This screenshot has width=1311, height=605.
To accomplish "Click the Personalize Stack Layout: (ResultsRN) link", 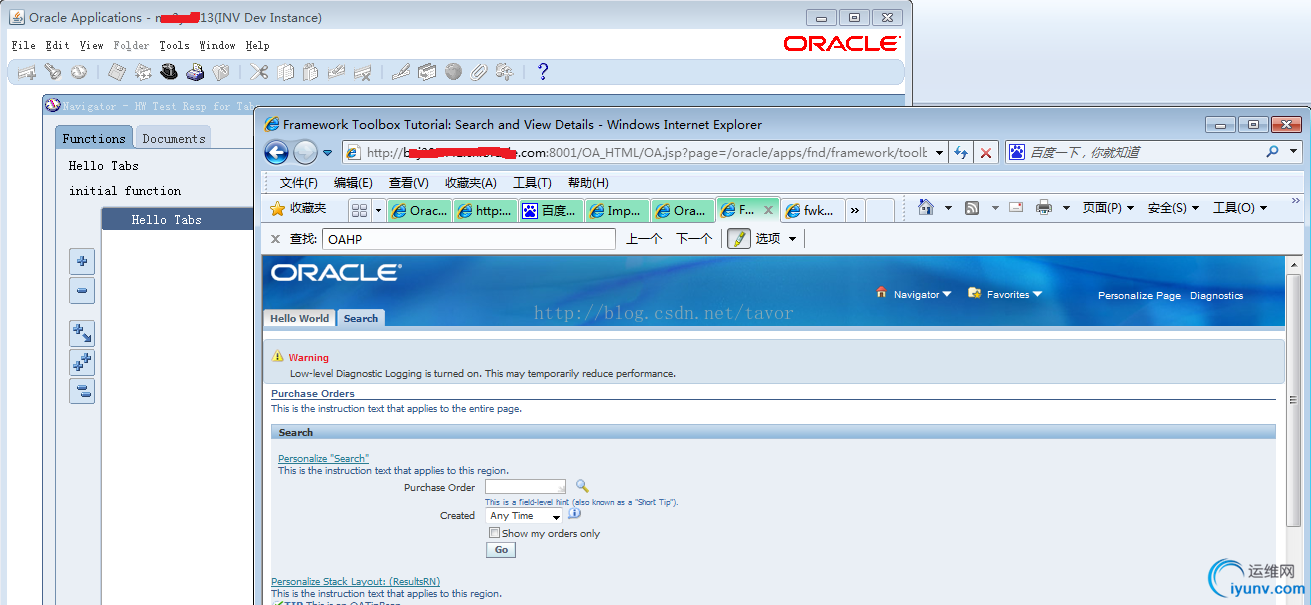I will click(355, 581).
